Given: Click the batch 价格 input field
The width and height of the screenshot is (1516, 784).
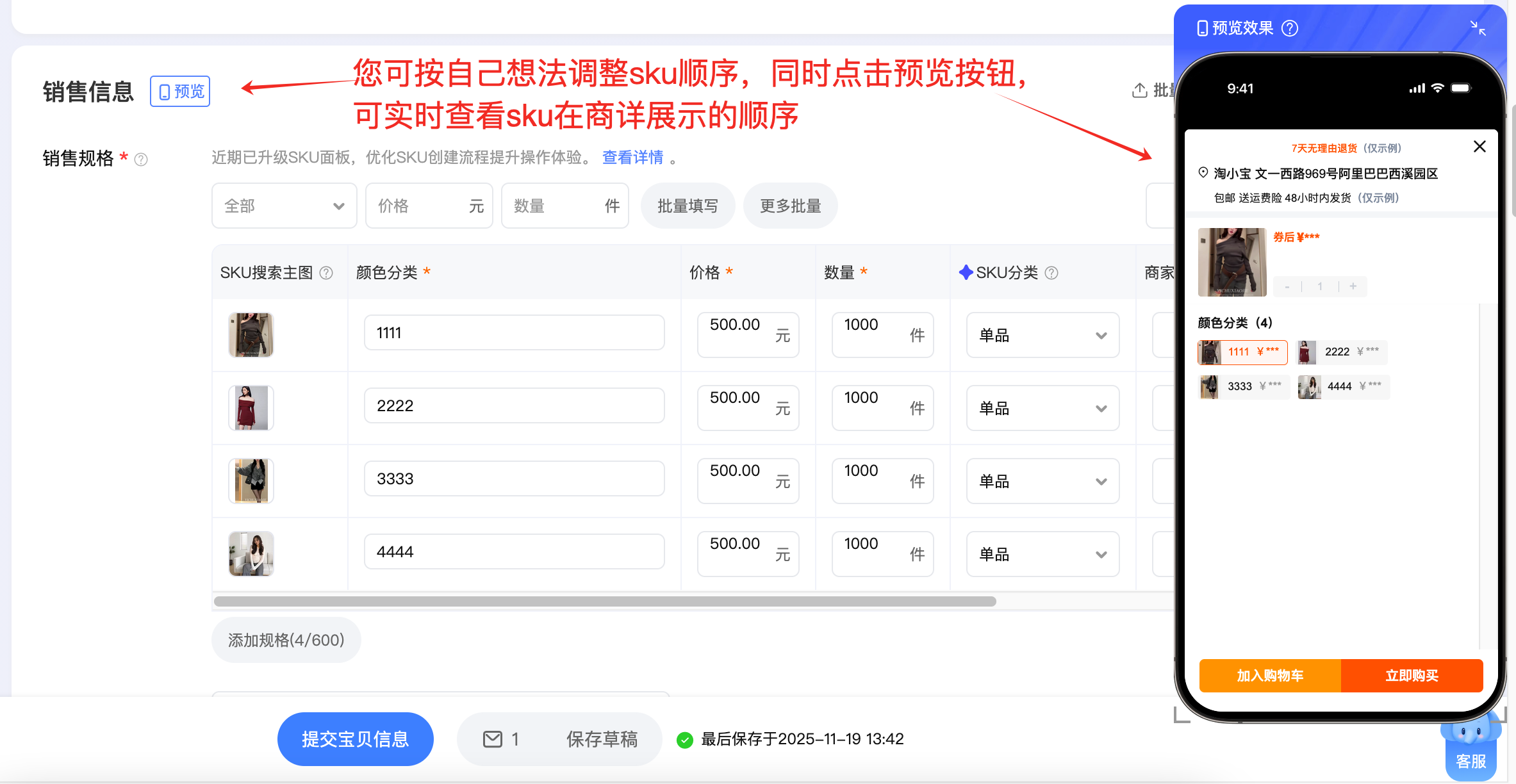Looking at the screenshot, I should [429, 206].
